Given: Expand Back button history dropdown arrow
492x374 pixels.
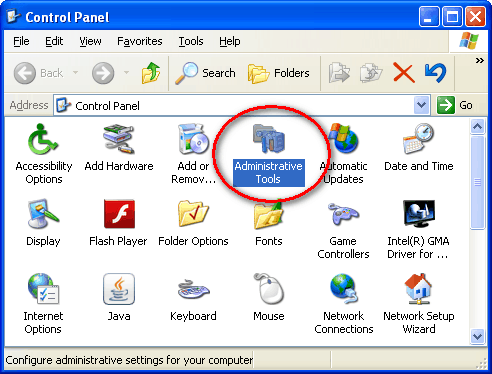Looking at the screenshot, I should [76, 72].
